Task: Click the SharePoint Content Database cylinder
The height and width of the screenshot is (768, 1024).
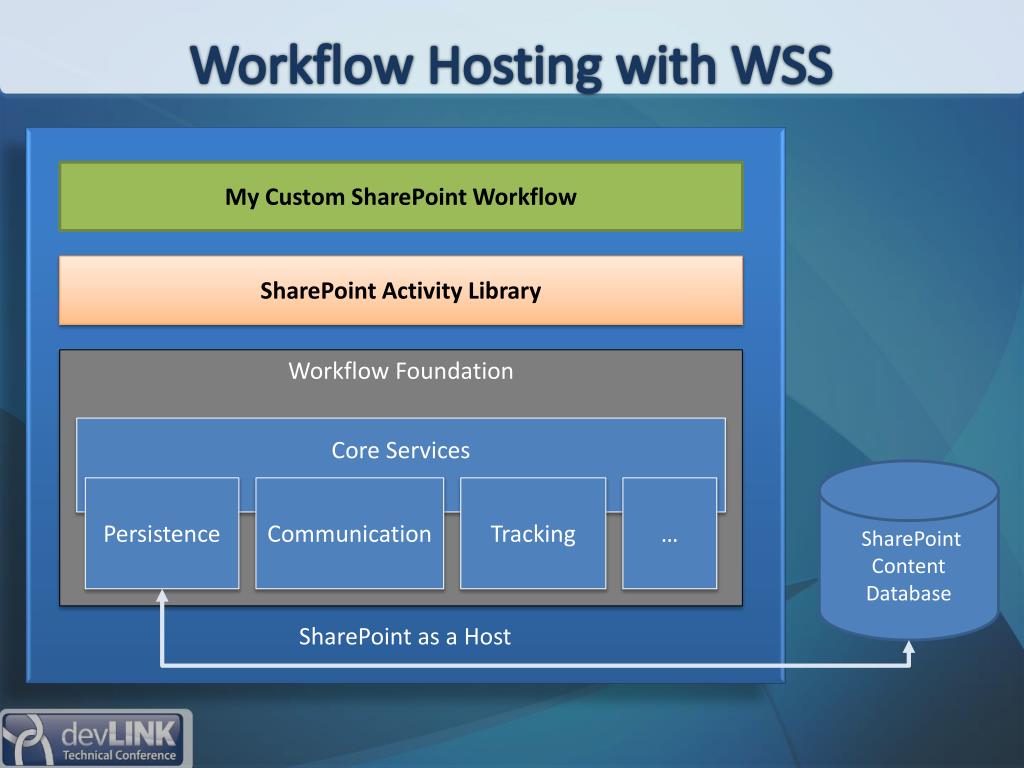Action: (909, 550)
